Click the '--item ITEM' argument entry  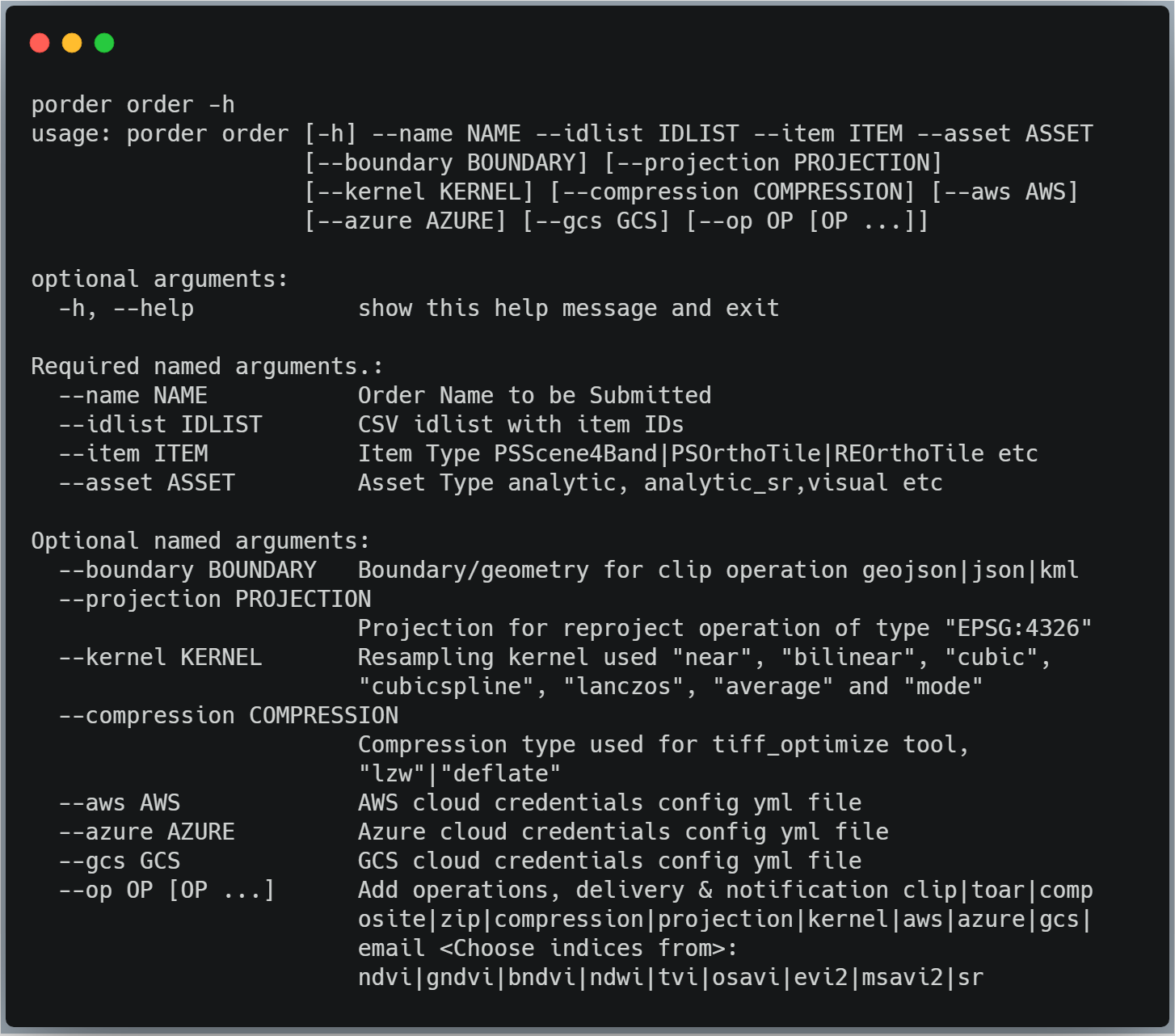point(133,454)
